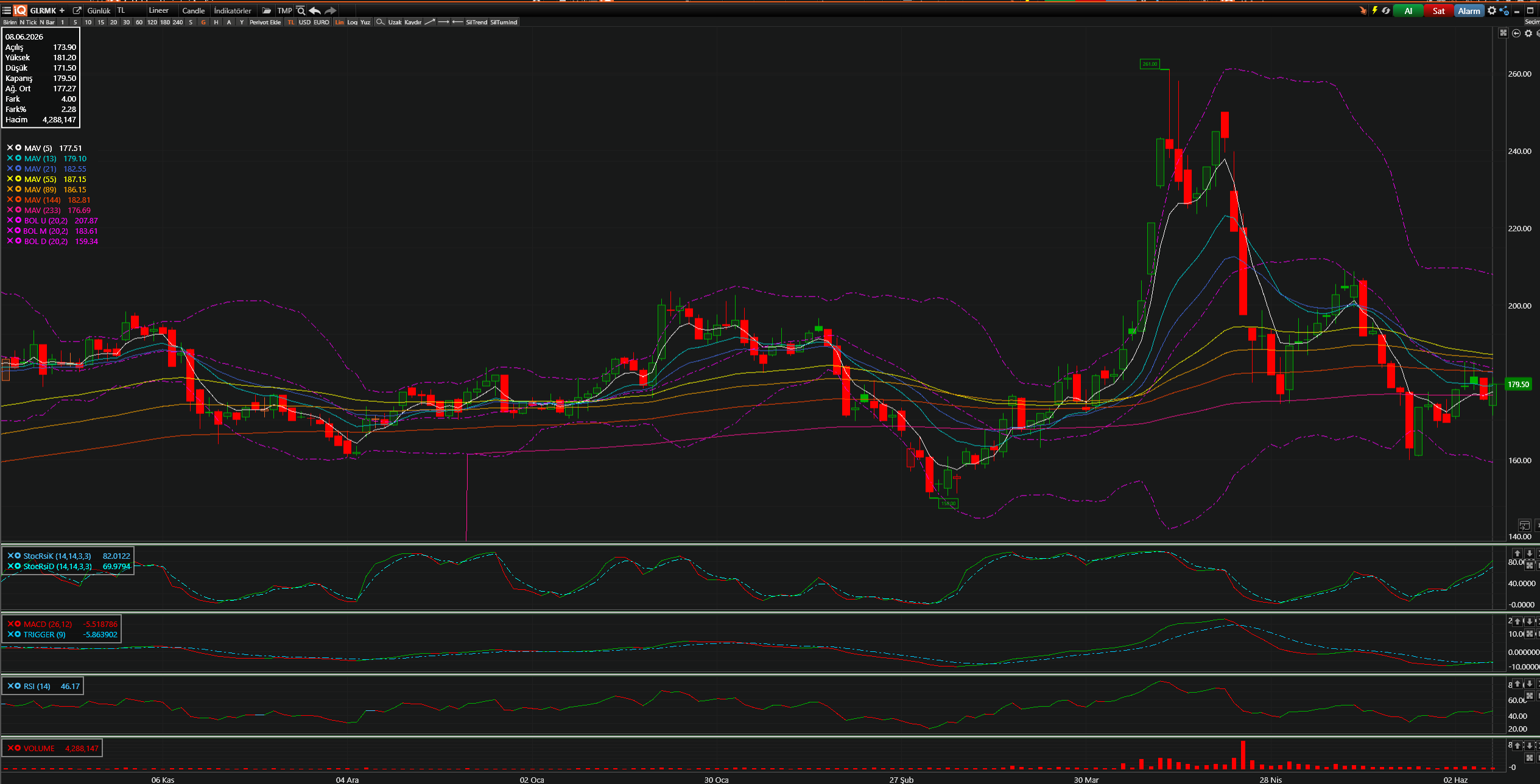The height and width of the screenshot is (784, 1540).
Task: Move VOLUME panel up arrow
Action: point(1517,746)
